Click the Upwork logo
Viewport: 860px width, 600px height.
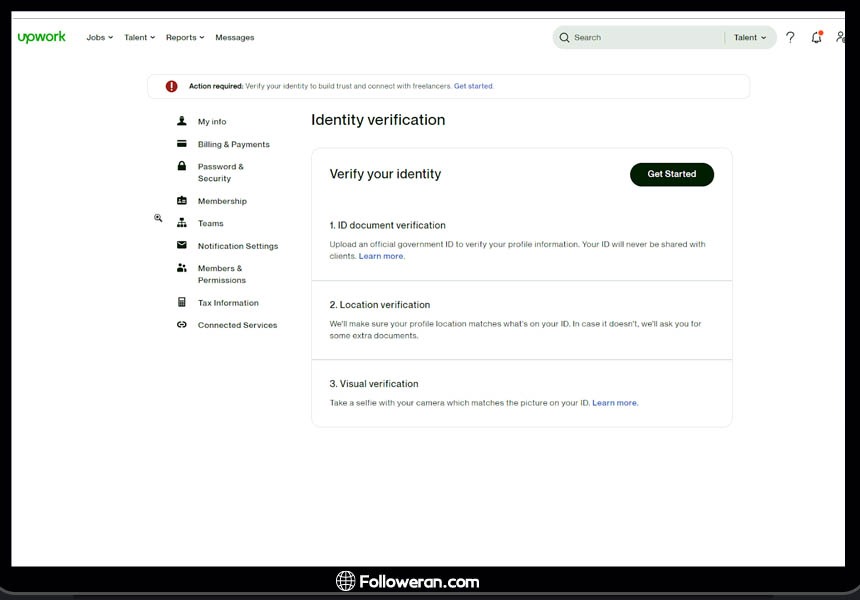point(41,37)
